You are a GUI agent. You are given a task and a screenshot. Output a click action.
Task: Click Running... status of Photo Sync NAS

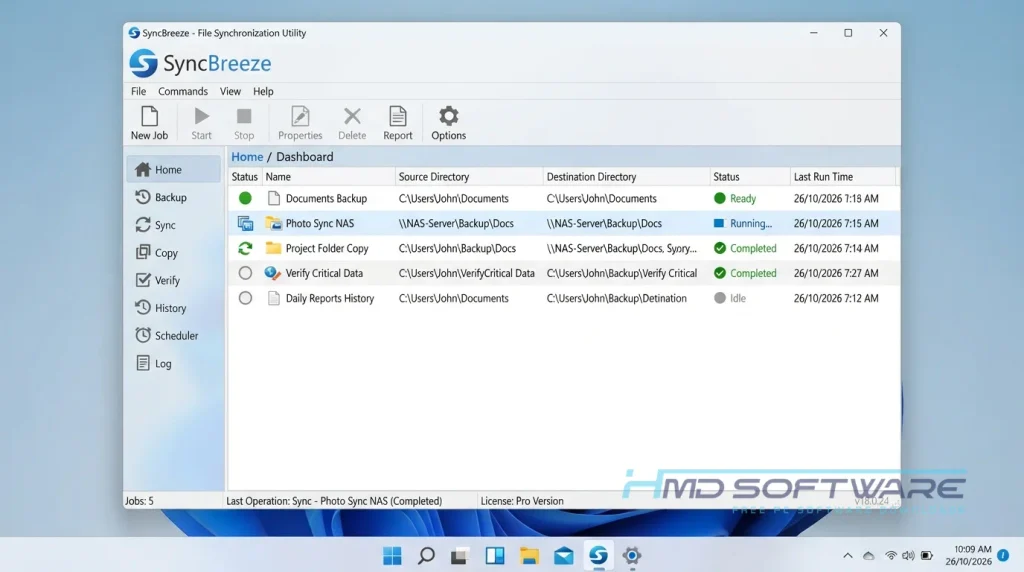tap(743, 223)
